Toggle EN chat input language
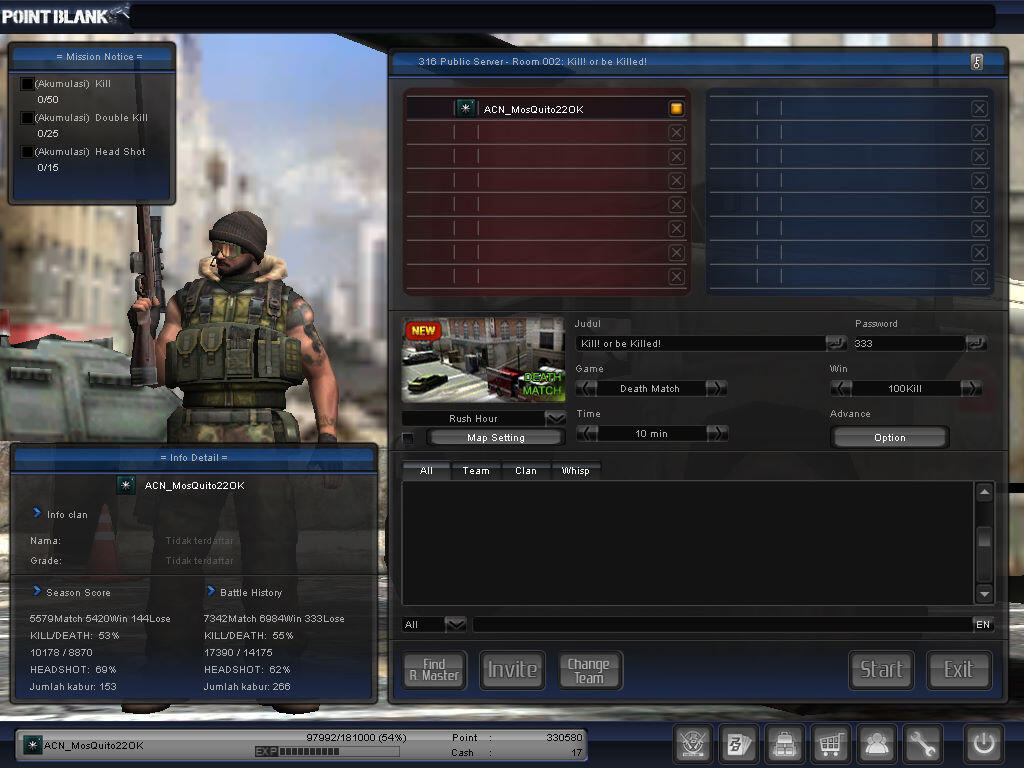 (x=983, y=624)
